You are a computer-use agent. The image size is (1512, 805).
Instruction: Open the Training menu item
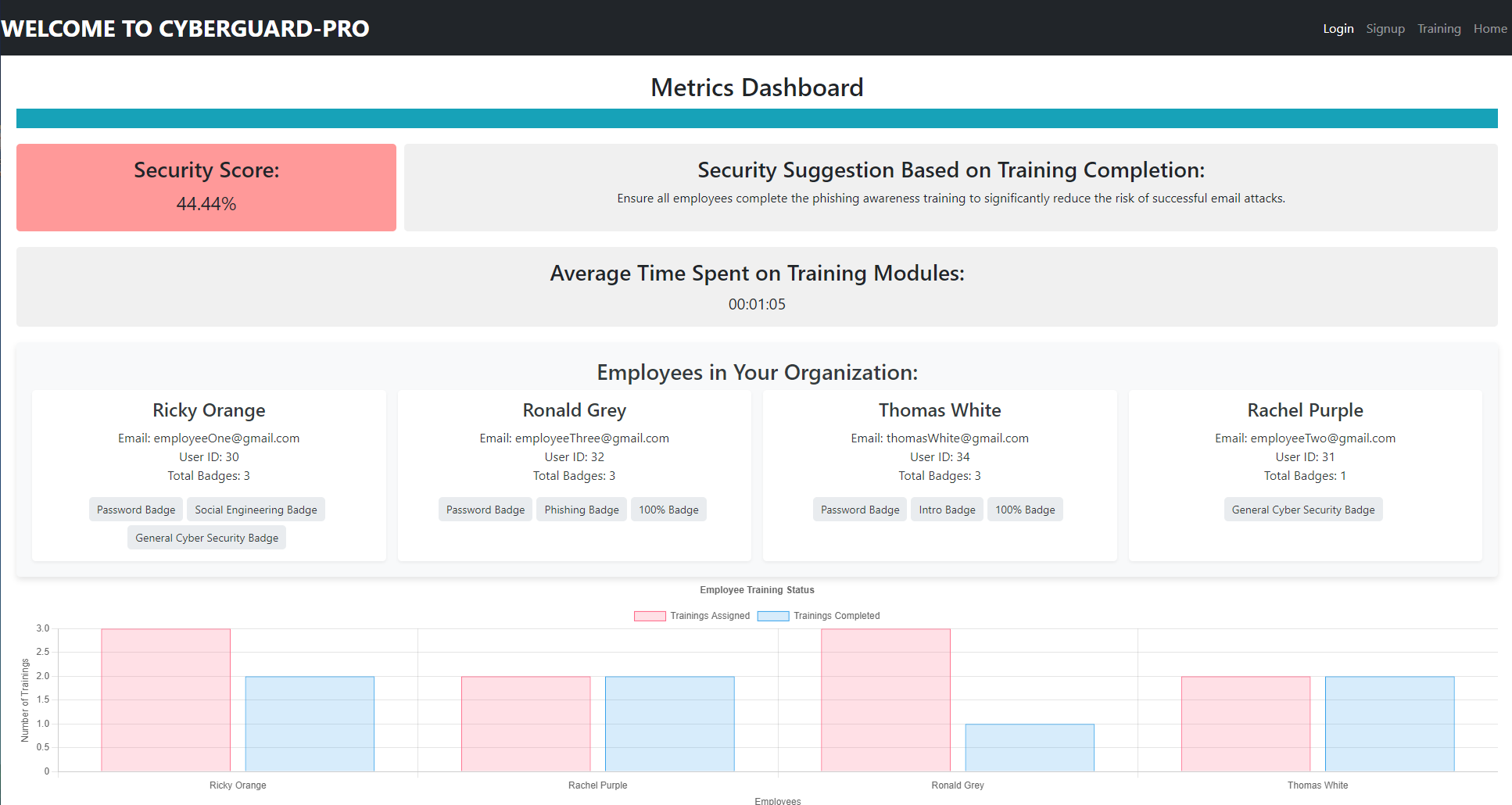click(x=1439, y=29)
